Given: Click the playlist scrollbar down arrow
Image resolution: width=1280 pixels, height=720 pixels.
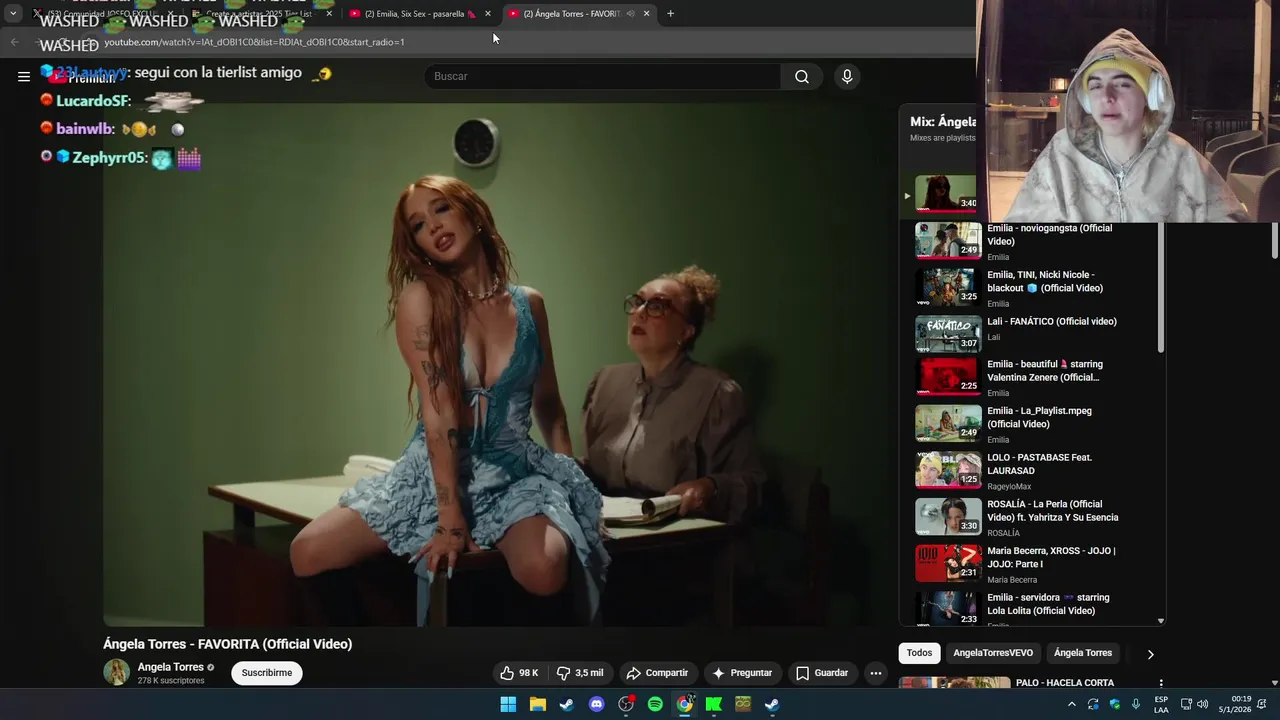Looking at the screenshot, I should point(1161,621).
